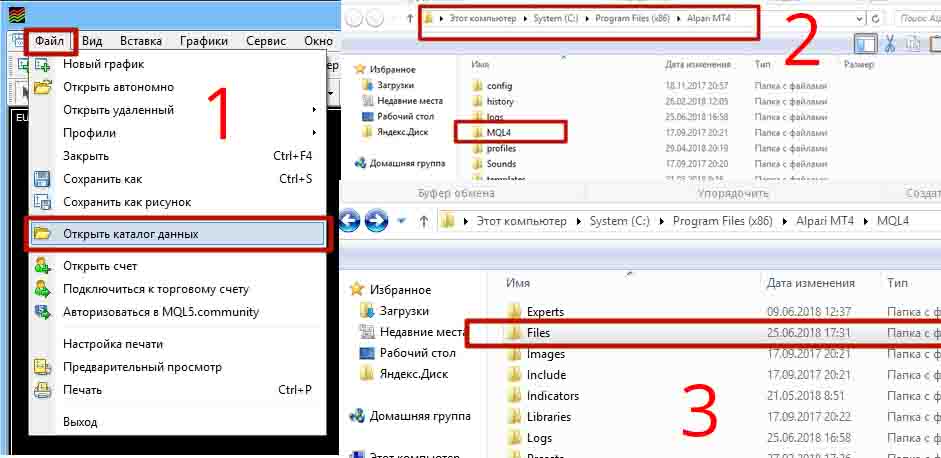Viewport: 941px width, 458px height.
Task: Click the Выход menu item
Action: pyautogui.click(x=80, y=422)
